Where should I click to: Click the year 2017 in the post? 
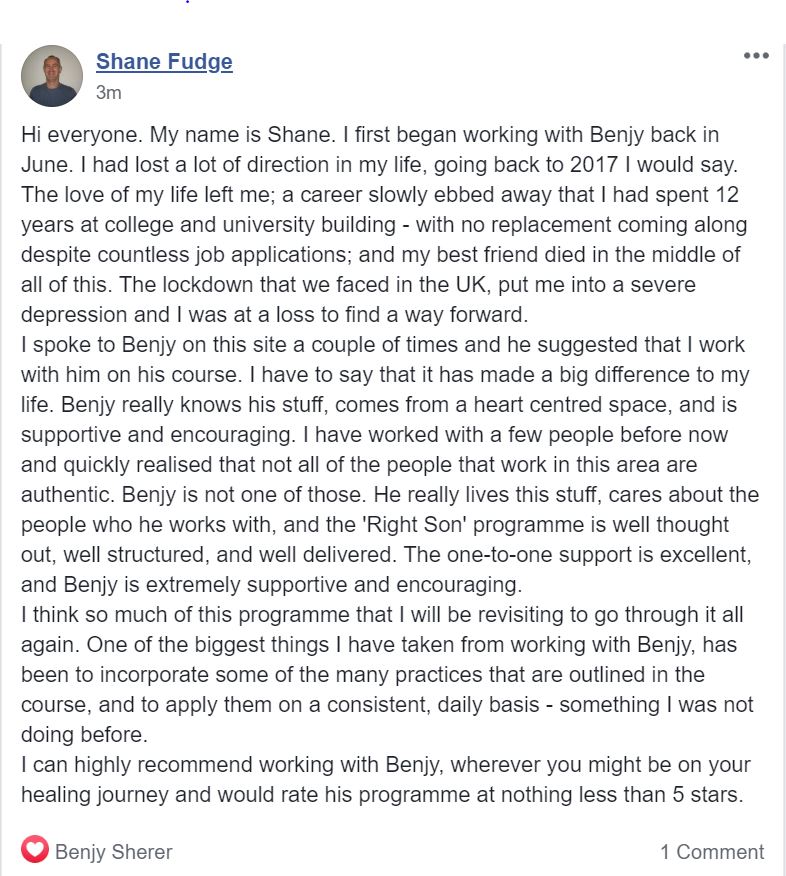(594, 165)
